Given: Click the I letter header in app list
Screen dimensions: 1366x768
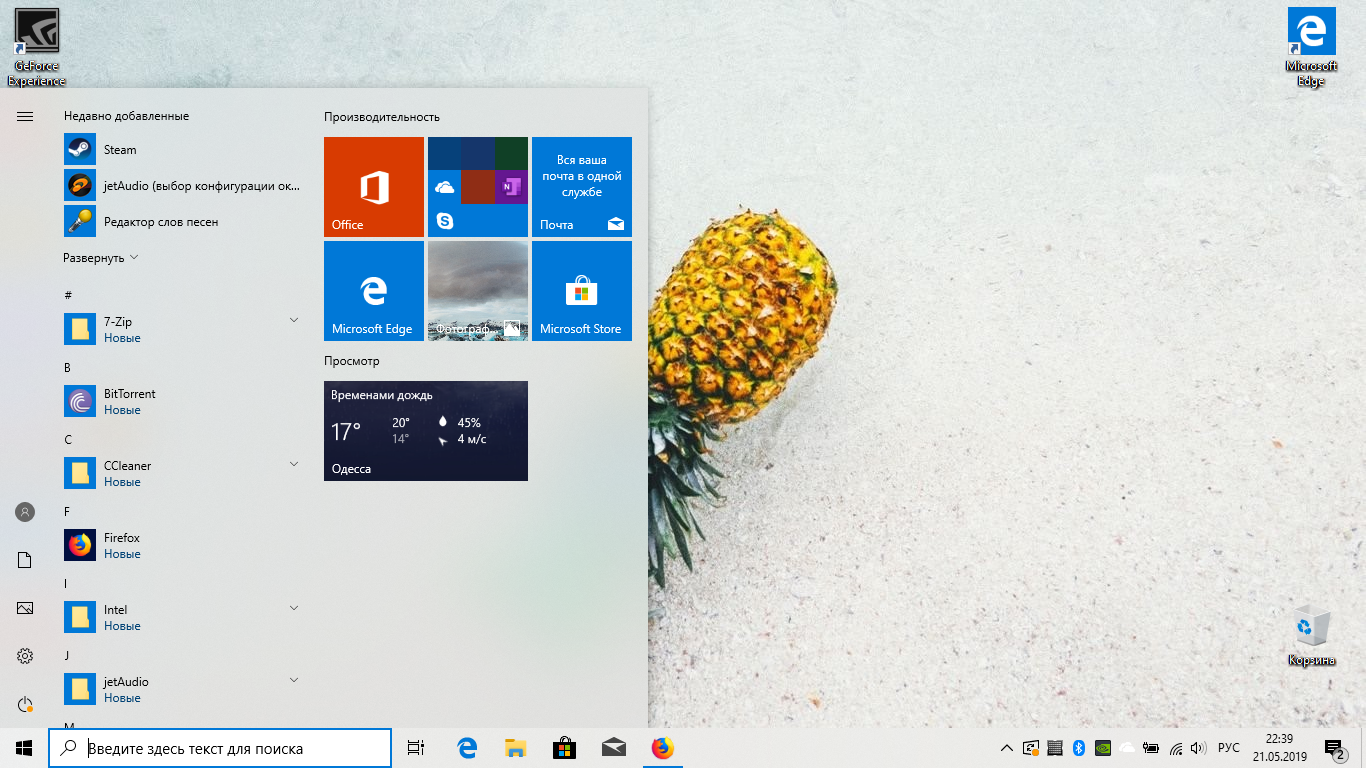Looking at the screenshot, I should tap(66, 583).
